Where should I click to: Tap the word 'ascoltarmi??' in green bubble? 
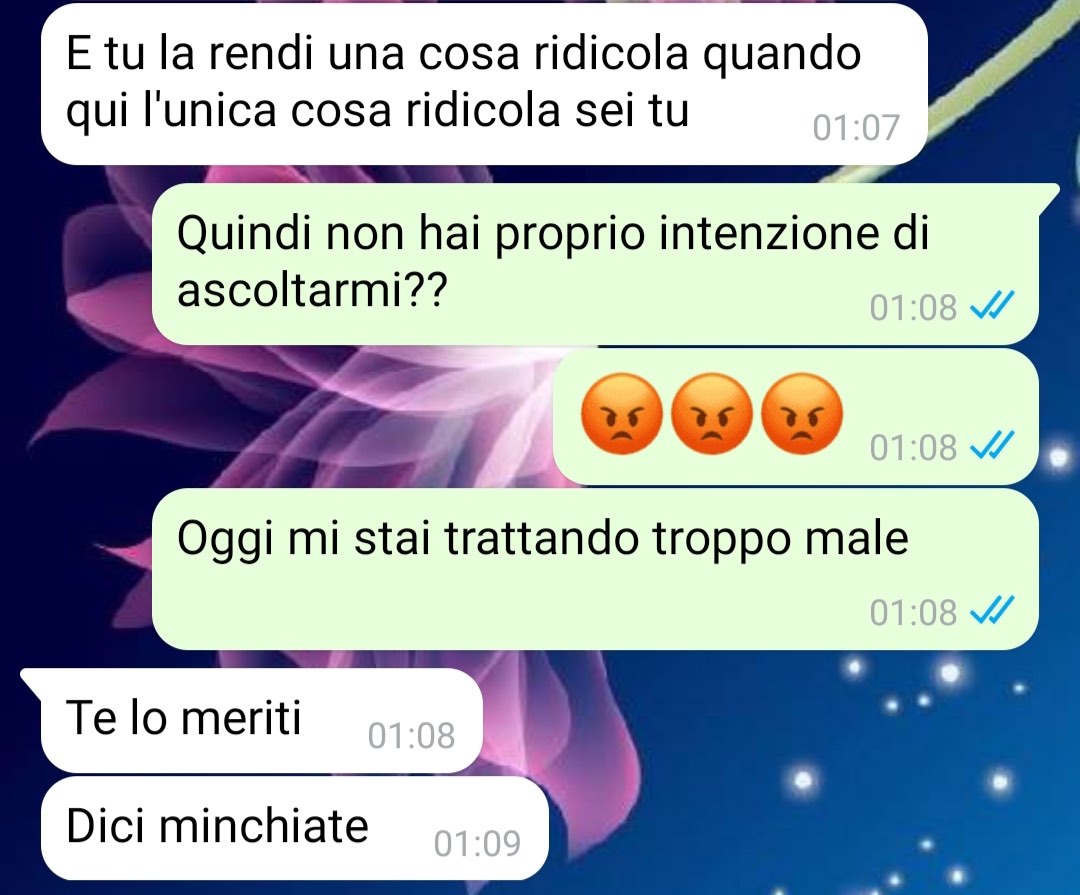[312, 289]
